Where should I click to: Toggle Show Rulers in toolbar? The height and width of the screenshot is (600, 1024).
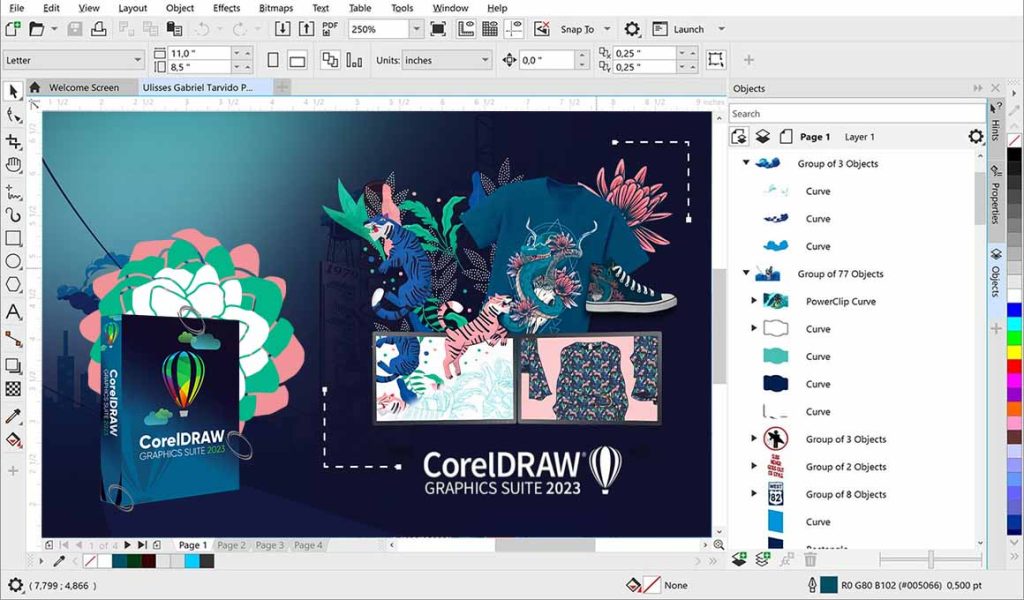coord(466,29)
